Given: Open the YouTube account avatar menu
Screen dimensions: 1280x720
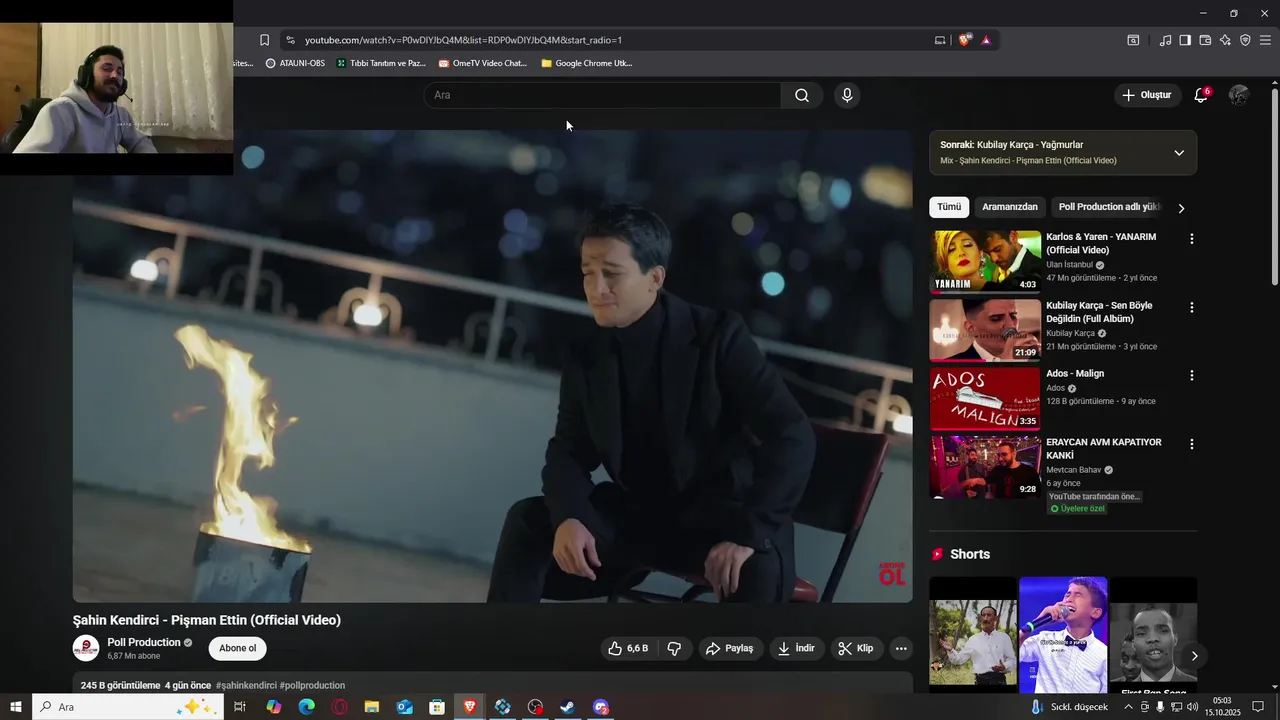Looking at the screenshot, I should (1239, 95).
